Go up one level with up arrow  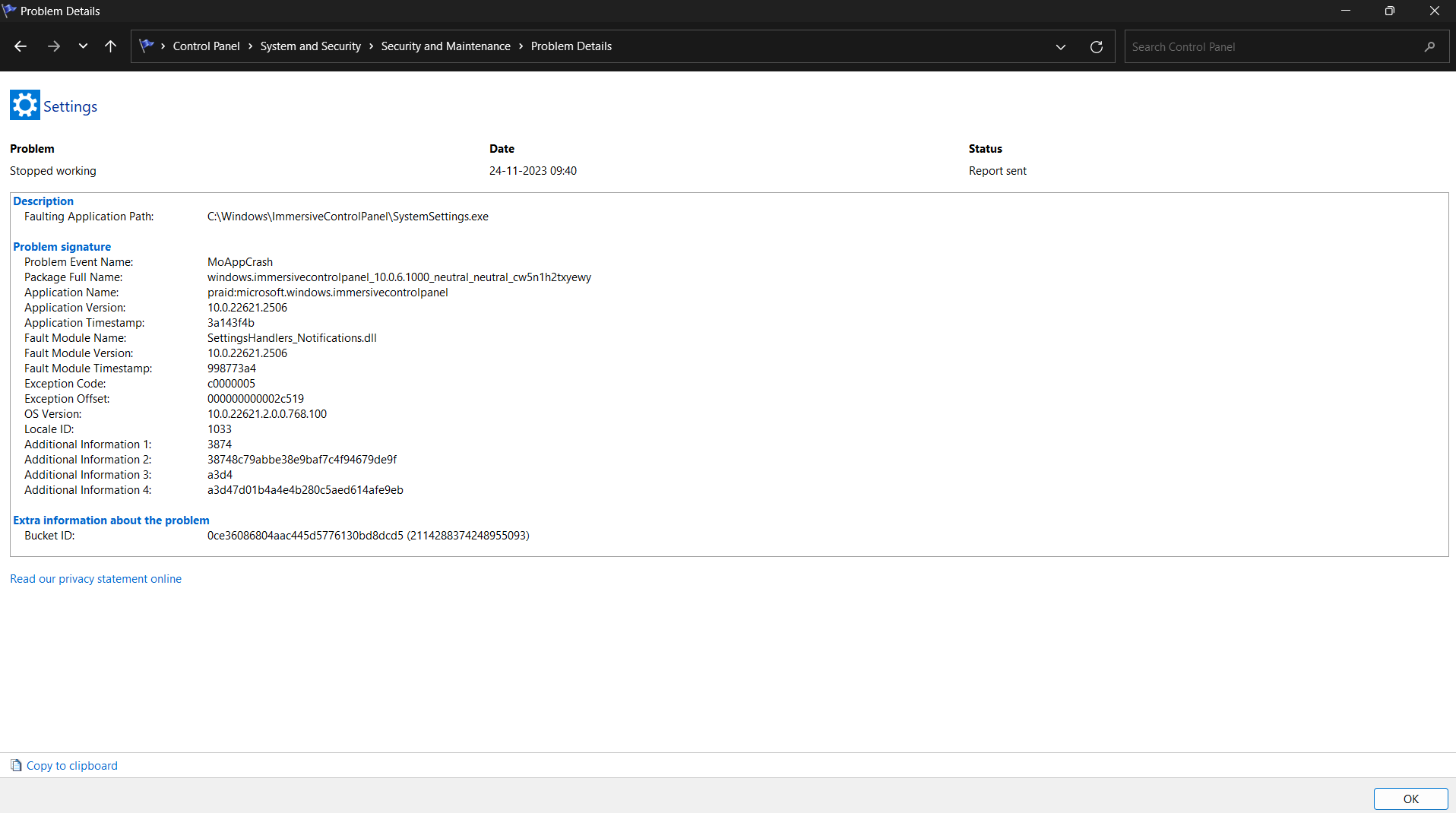point(110,46)
